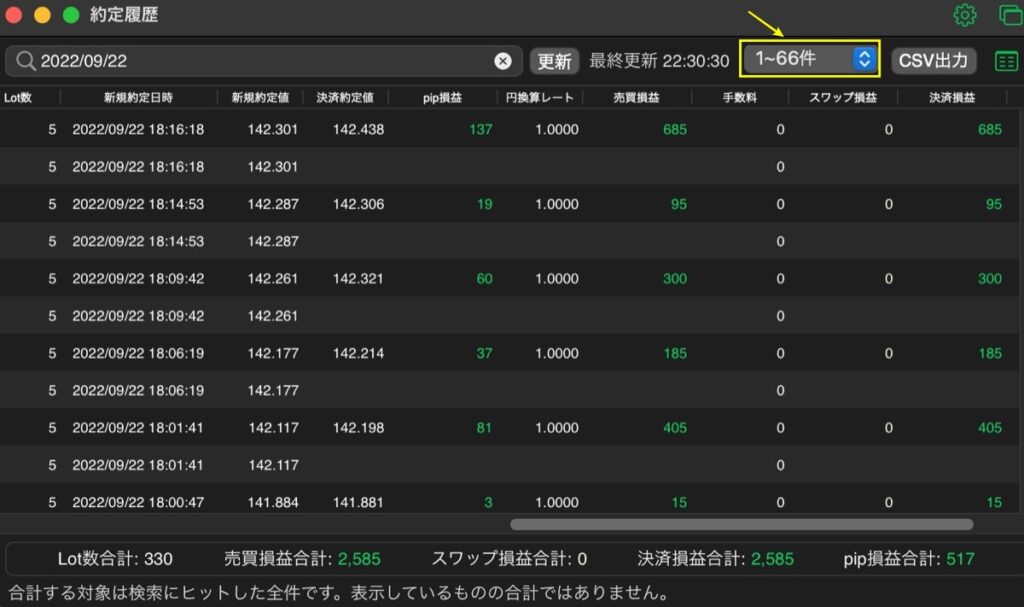Open the settings gear icon
1024x607 pixels.
(965, 14)
